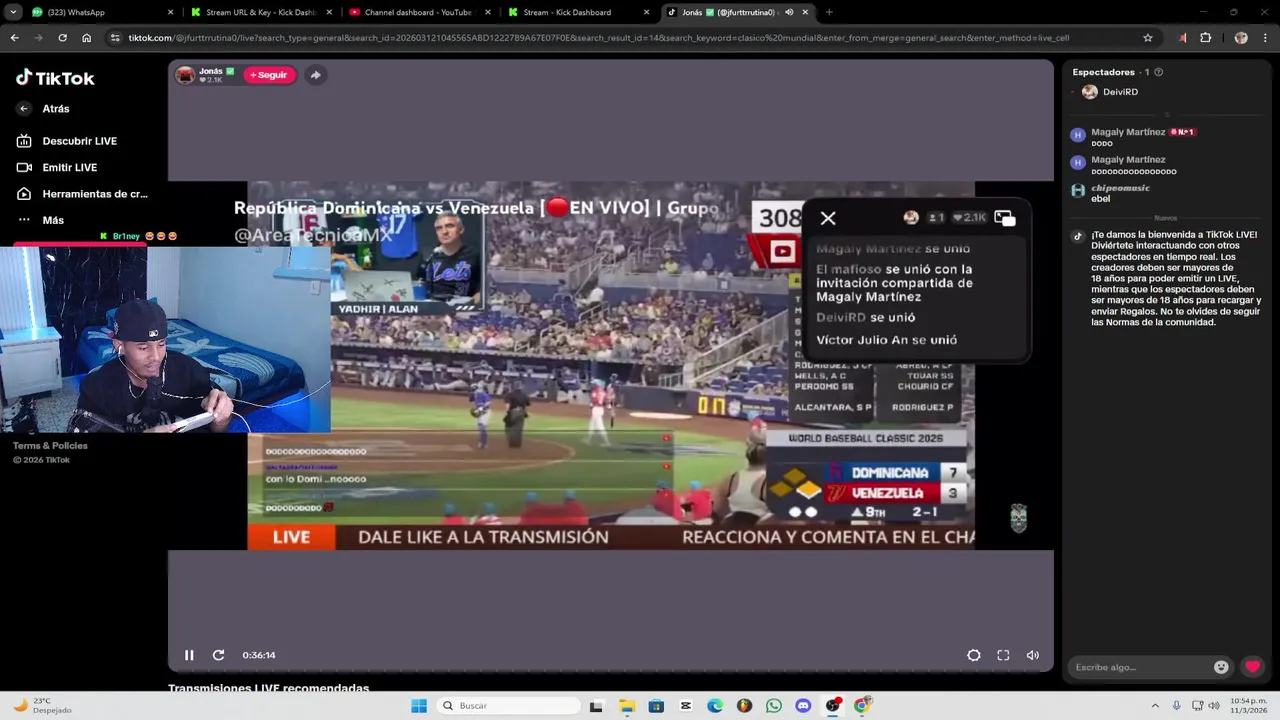
Task: Go back using the Atrás arrow
Action: pos(24,109)
